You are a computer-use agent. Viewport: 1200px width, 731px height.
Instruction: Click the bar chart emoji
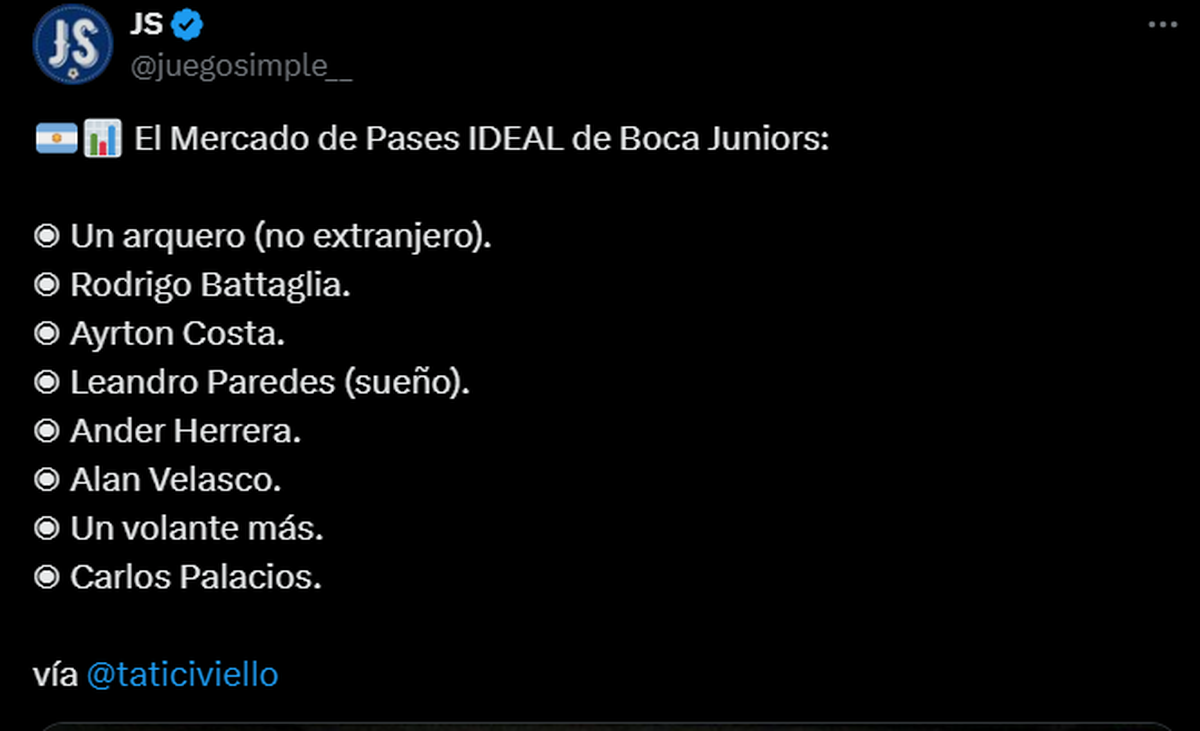pyautogui.click(x=102, y=140)
